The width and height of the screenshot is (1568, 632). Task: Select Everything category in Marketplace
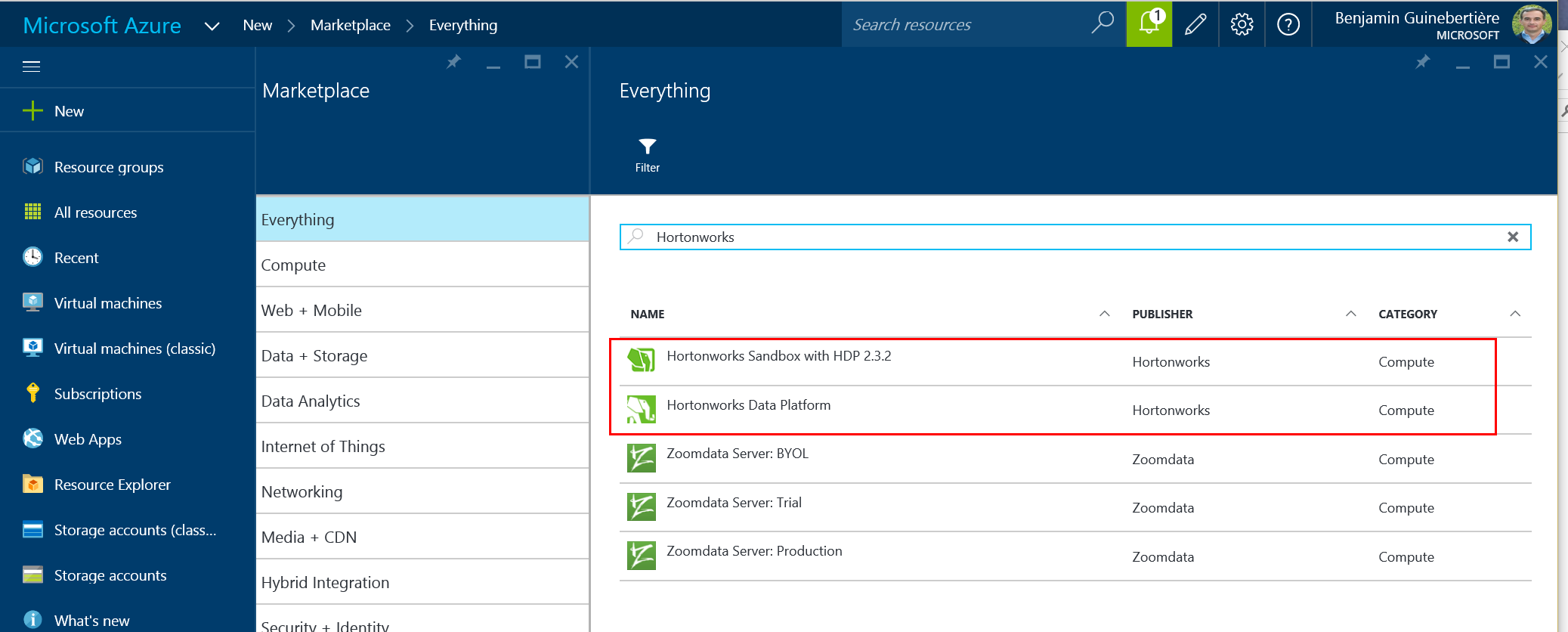coord(422,219)
